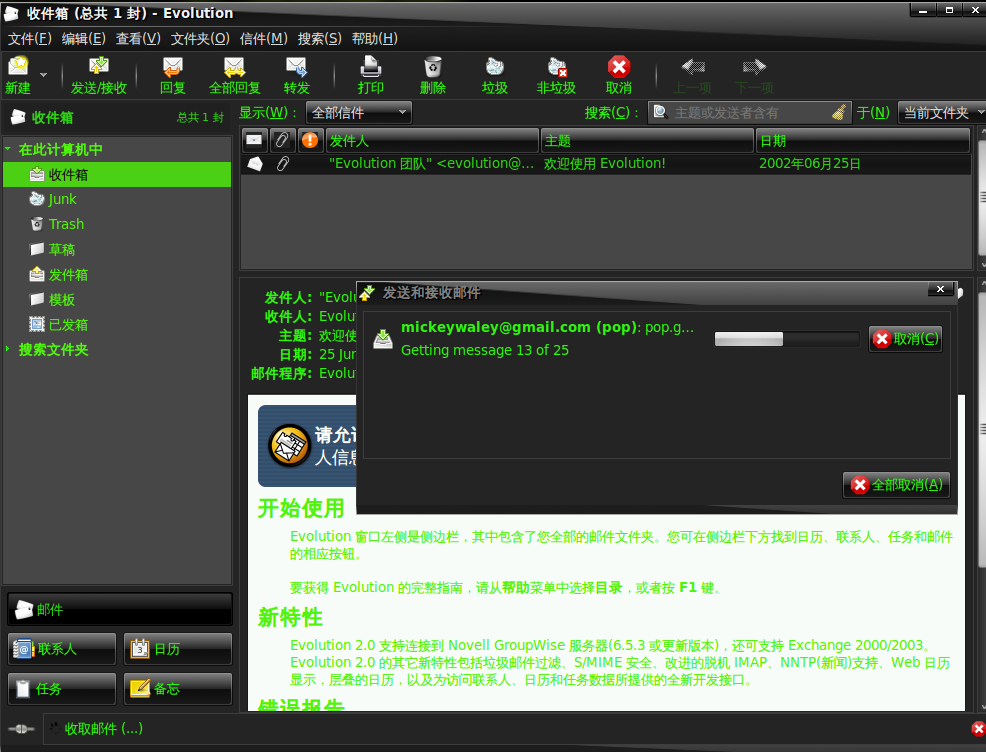Clear search with the broom icon
Screen dimensions: 986x752
[839, 113]
